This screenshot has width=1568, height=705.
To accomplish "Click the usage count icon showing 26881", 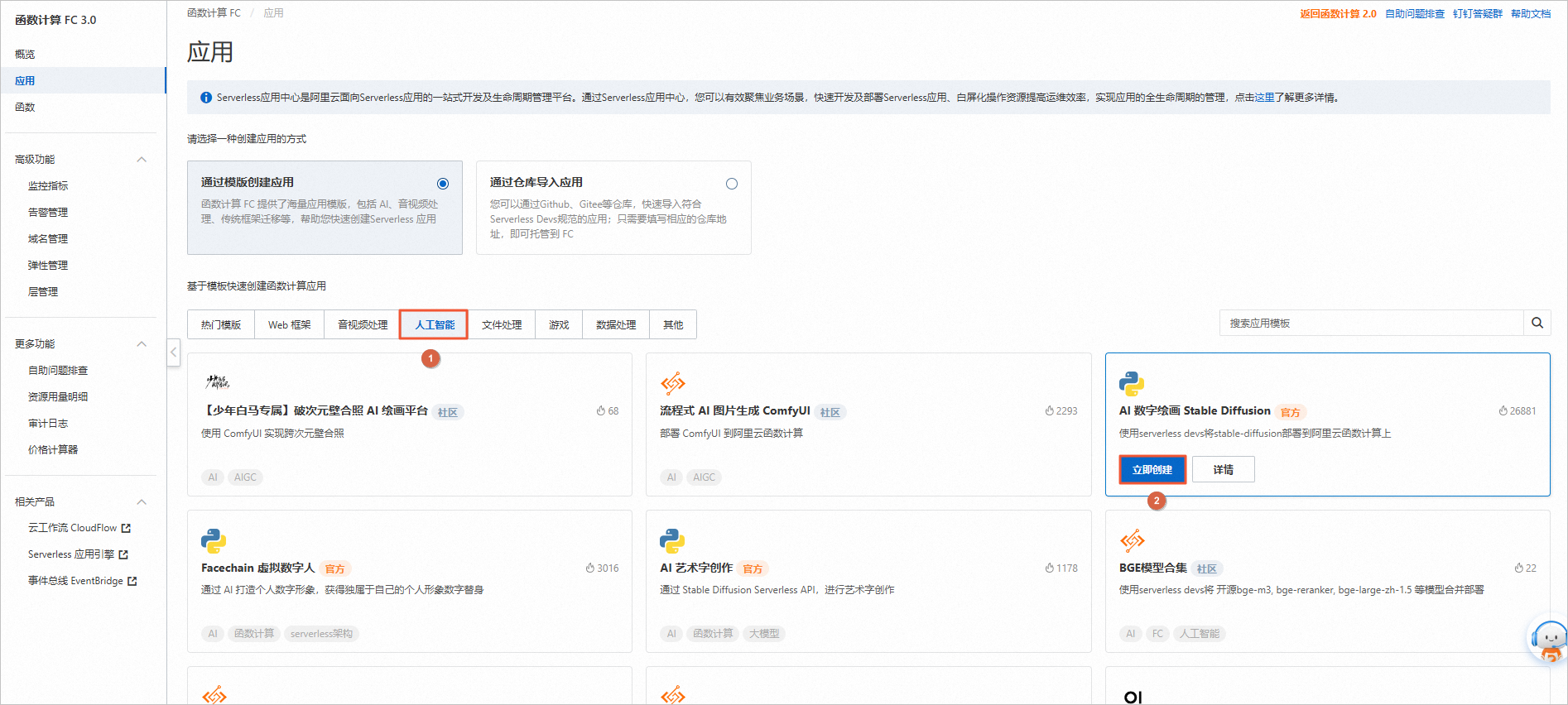I will tap(1503, 410).
